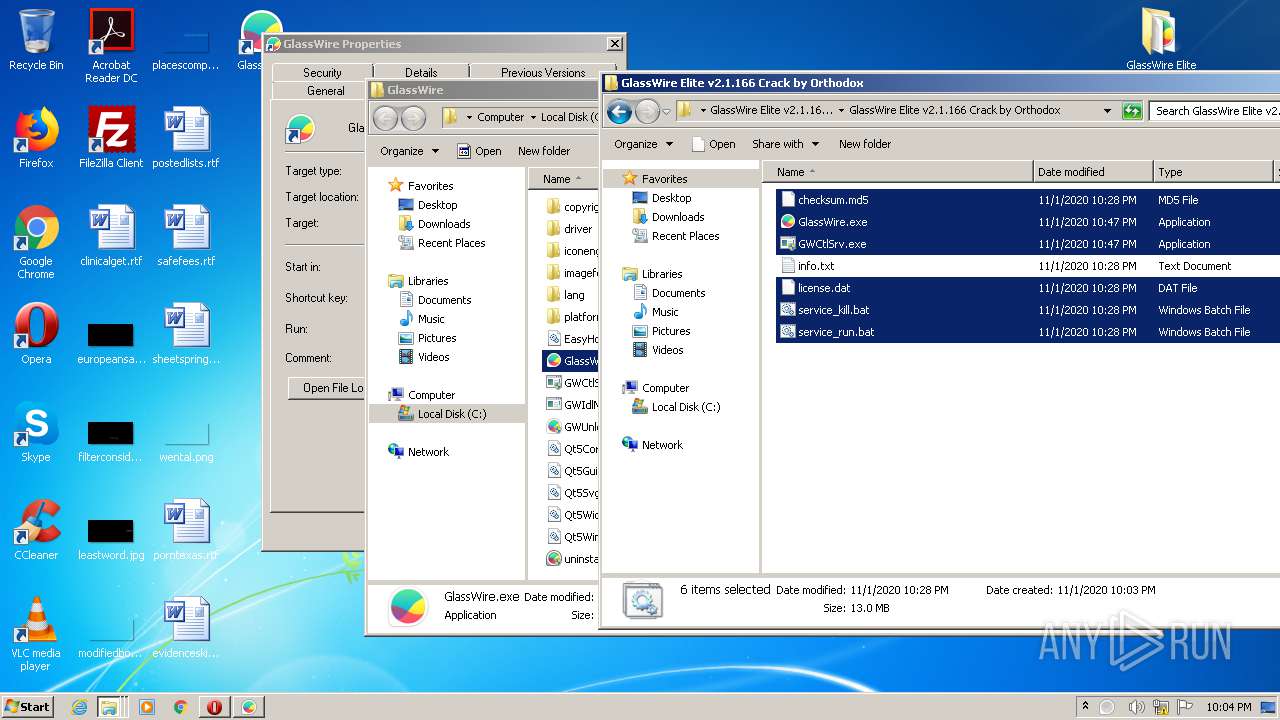Open Opera taskbar icon
The height and width of the screenshot is (720, 1280).
pos(214,707)
